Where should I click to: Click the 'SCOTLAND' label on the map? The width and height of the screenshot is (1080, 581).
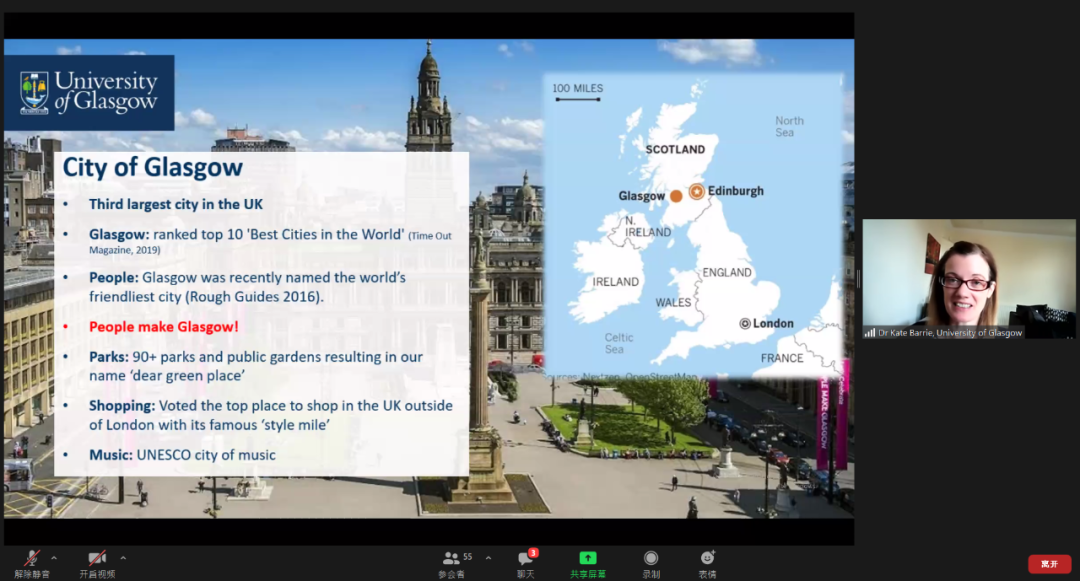[675, 149]
